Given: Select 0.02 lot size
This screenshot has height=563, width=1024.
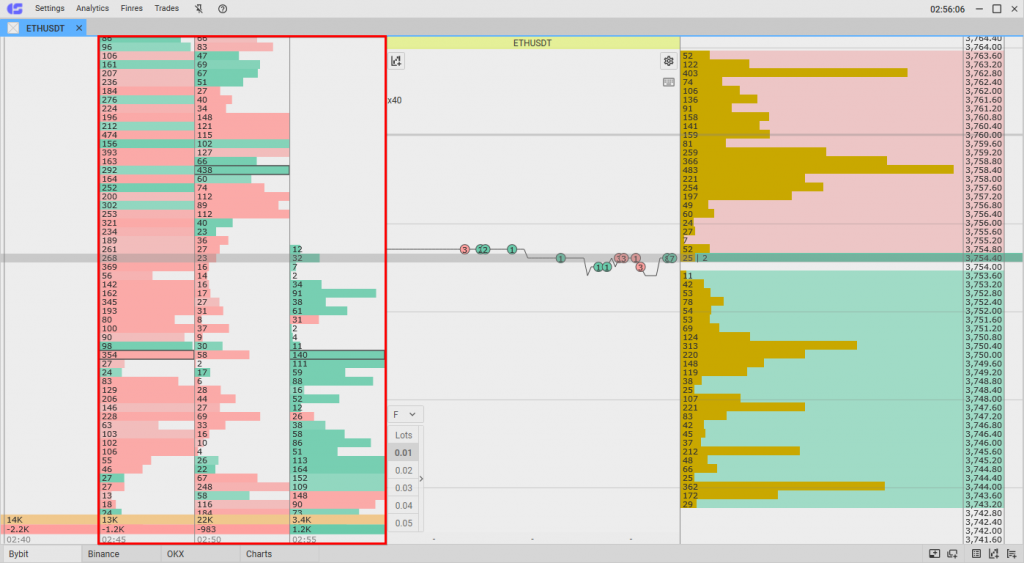Looking at the screenshot, I should tap(404, 470).
